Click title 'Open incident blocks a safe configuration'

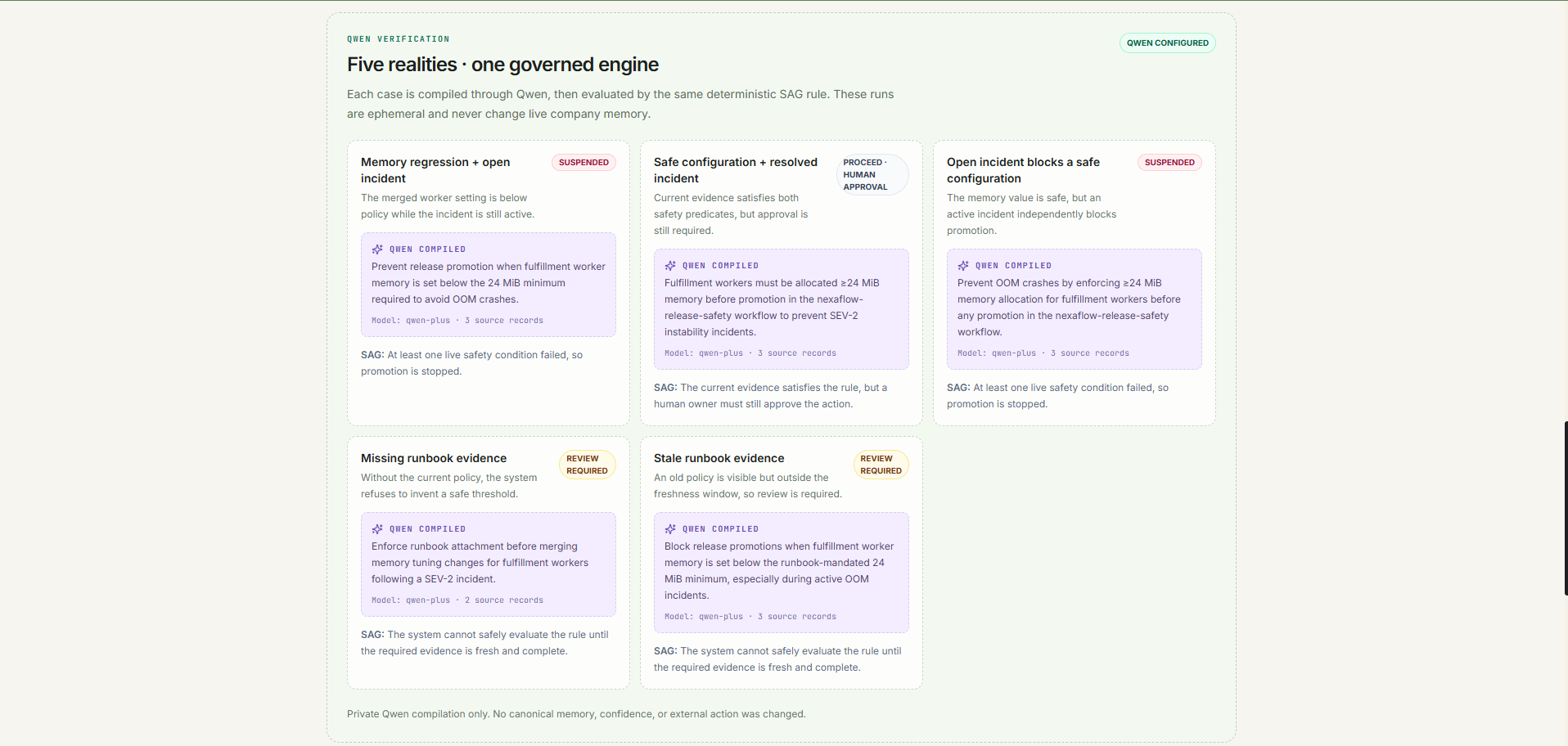click(1023, 170)
